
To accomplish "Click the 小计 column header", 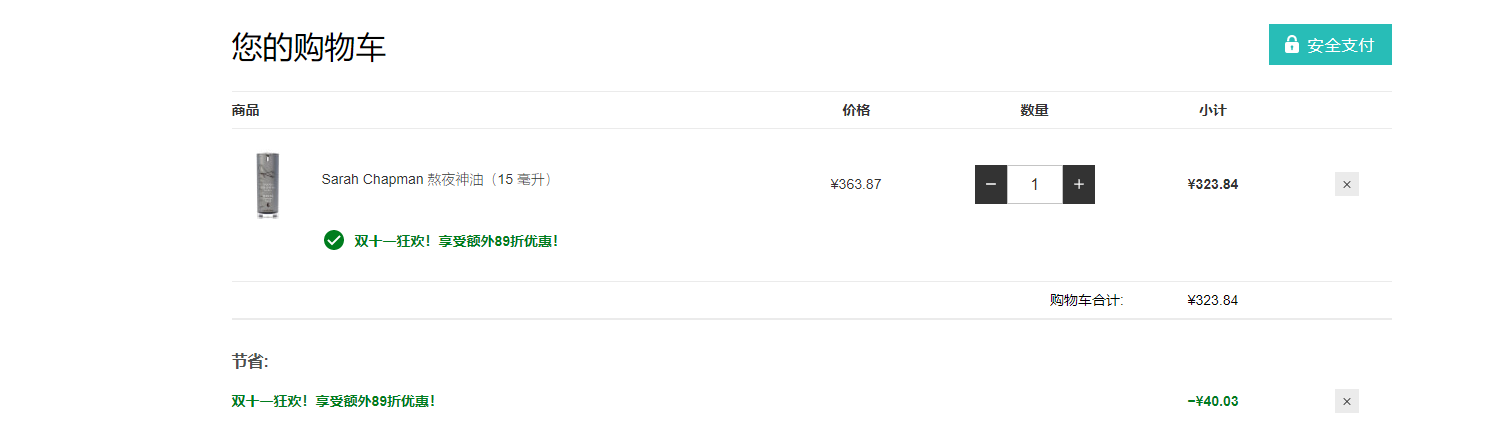I will (x=1213, y=110).
